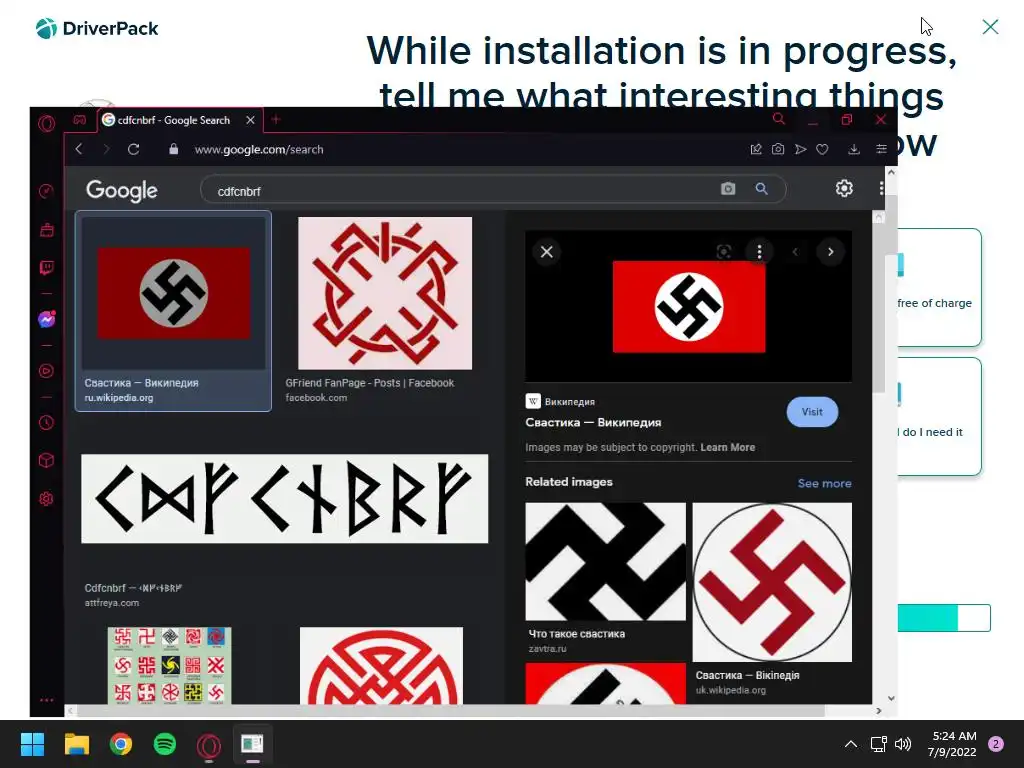Click the address bar lock icon
The height and width of the screenshot is (768, 1024).
[173, 149]
